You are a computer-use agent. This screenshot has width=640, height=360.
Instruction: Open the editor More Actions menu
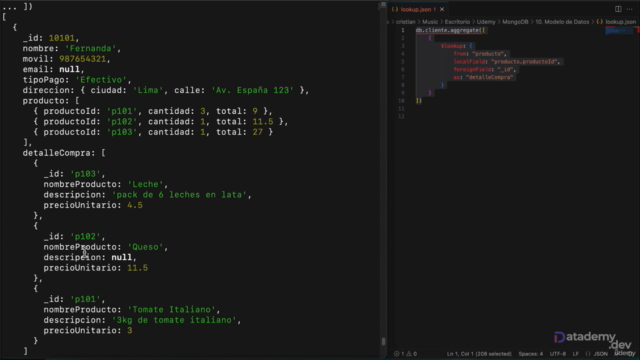629,9
